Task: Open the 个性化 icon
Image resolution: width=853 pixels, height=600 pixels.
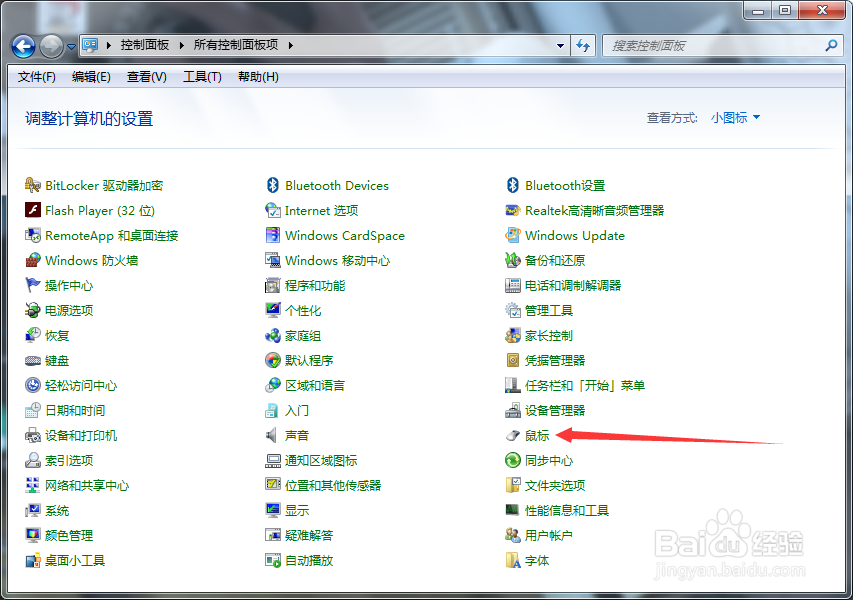Action: pyautogui.click(x=273, y=311)
